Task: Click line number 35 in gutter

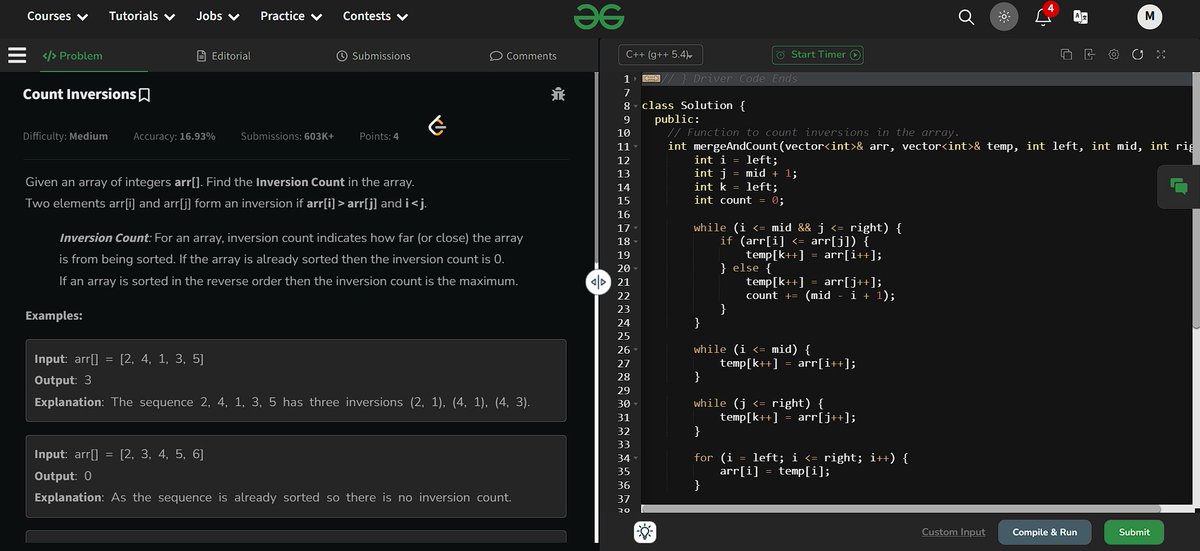Action: (623, 471)
